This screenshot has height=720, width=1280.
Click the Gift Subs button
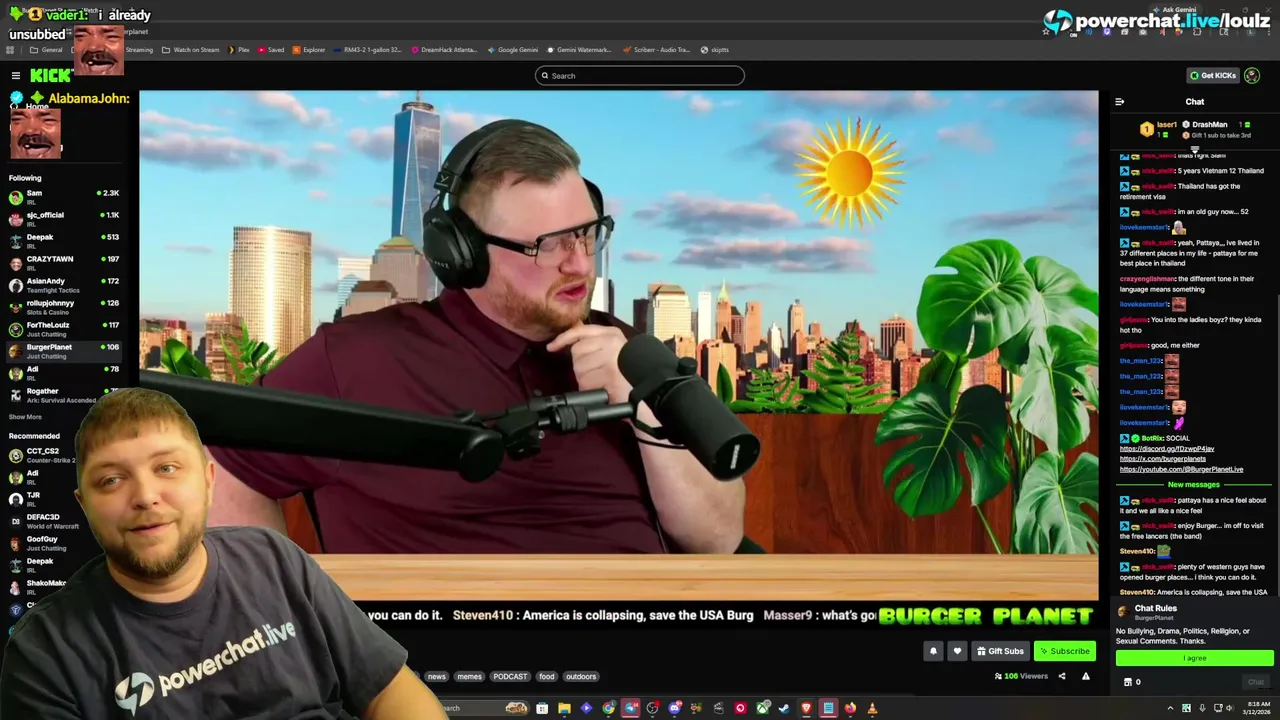999,651
